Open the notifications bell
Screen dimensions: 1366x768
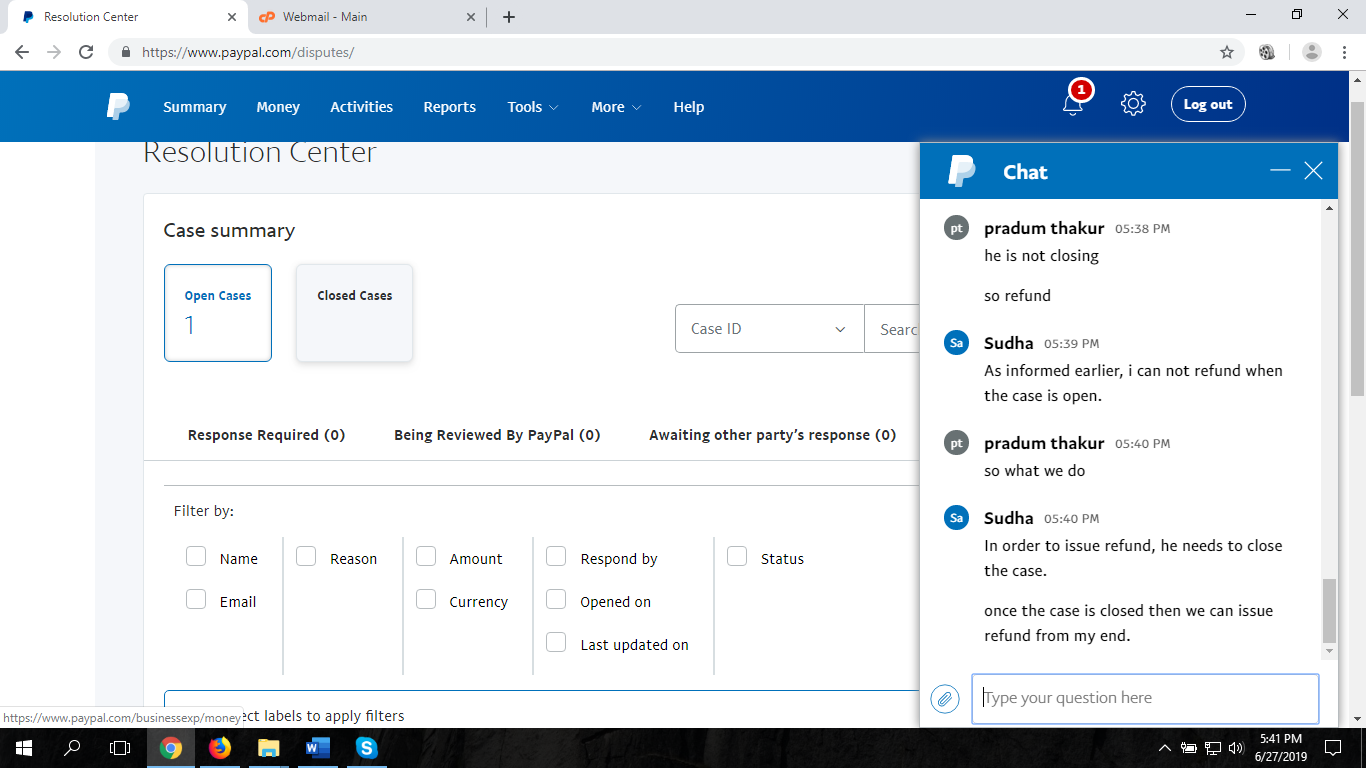(1073, 104)
